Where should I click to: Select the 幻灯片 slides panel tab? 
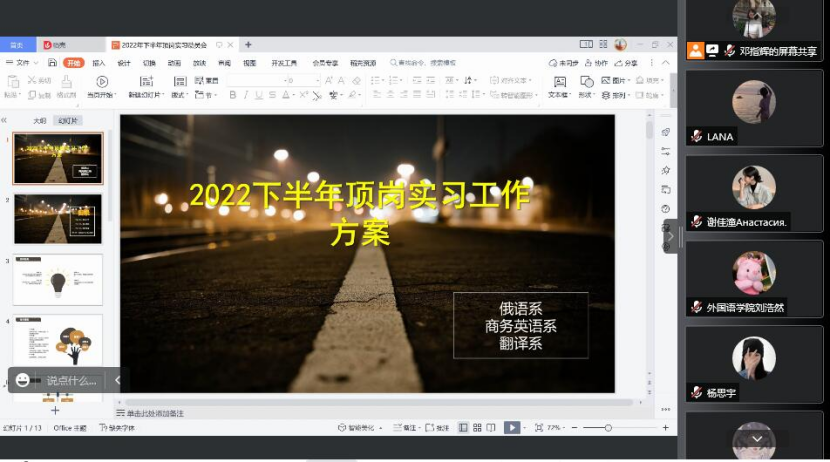click(67, 120)
